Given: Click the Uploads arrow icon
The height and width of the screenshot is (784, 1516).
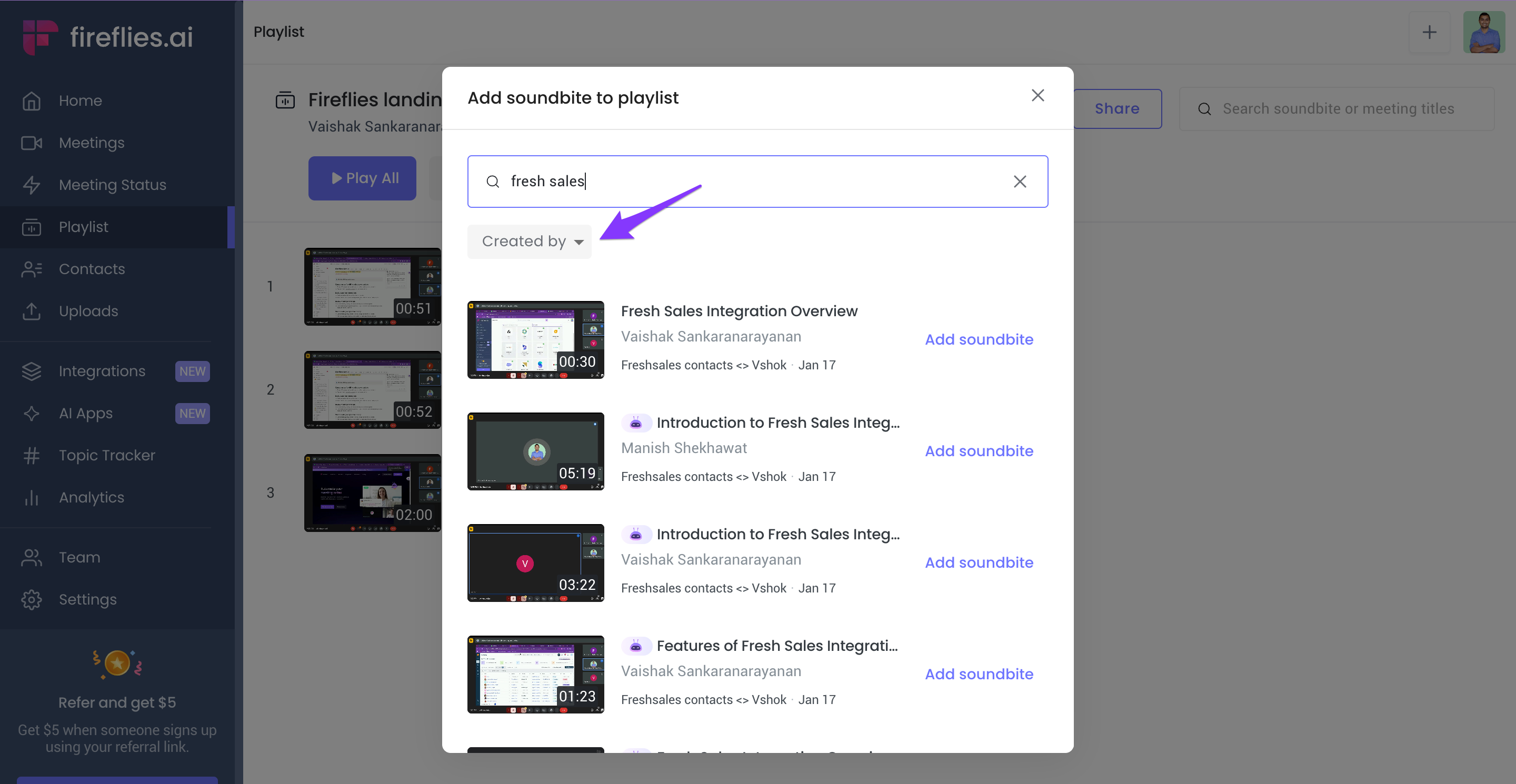Looking at the screenshot, I should [31, 311].
